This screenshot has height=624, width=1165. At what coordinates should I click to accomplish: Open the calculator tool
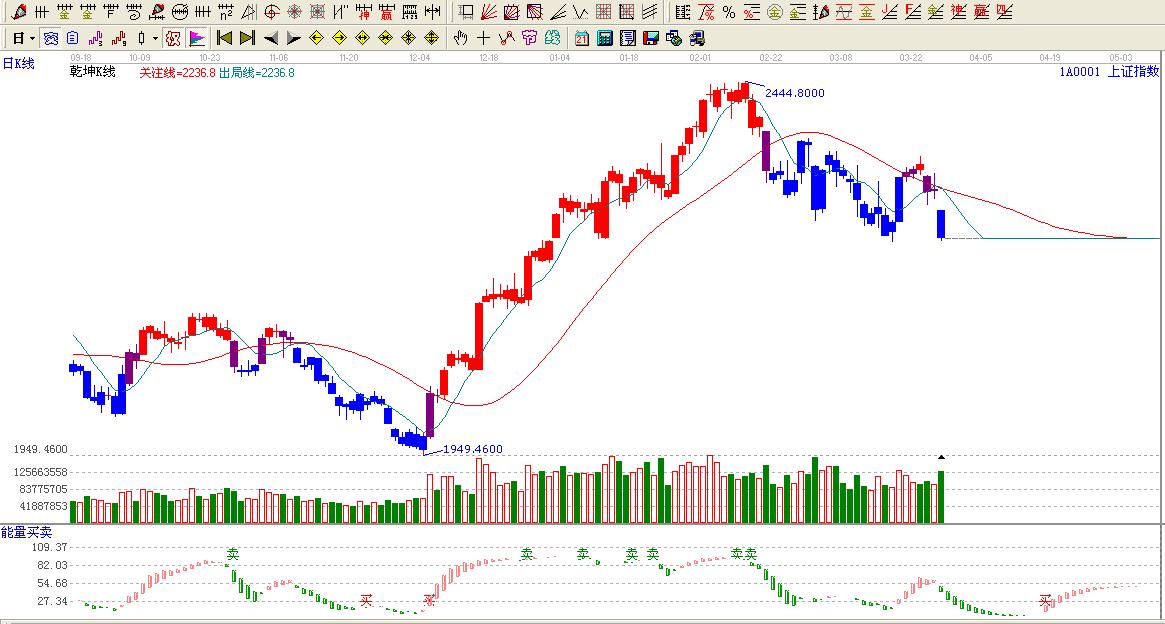[x=605, y=38]
